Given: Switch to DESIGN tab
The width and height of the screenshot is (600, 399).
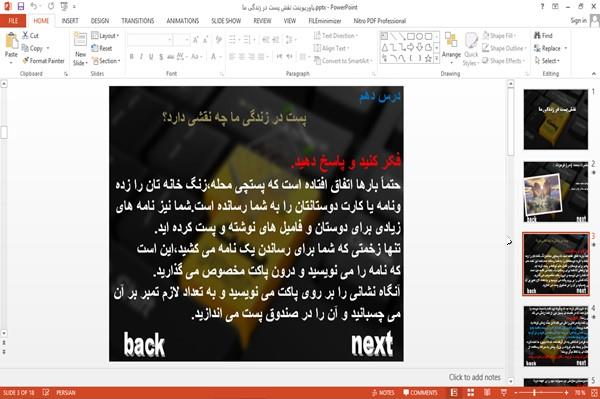Looking at the screenshot, I should click(x=100, y=21).
